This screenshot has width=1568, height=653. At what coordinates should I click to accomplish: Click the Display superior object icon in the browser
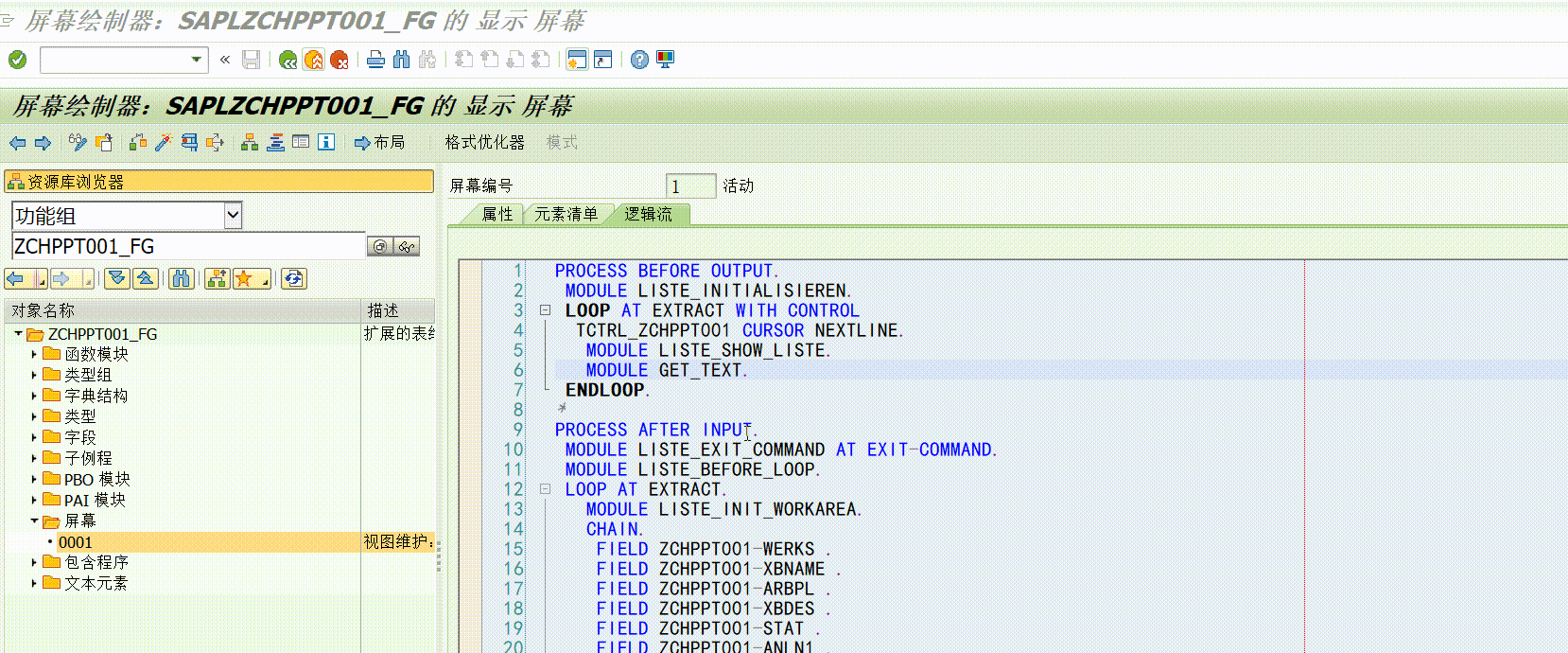pyautogui.click(x=218, y=279)
